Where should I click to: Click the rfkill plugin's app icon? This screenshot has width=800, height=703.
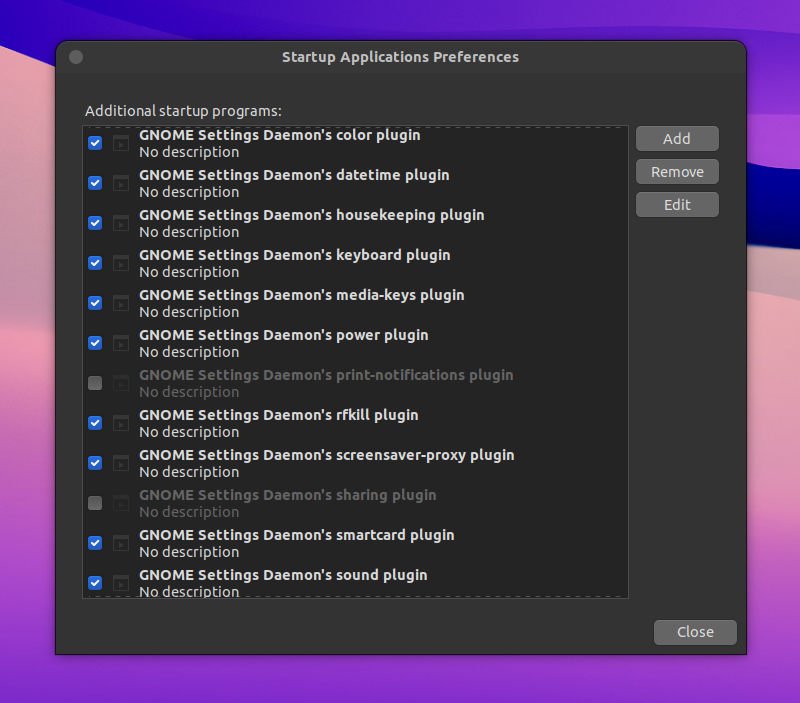[121, 423]
